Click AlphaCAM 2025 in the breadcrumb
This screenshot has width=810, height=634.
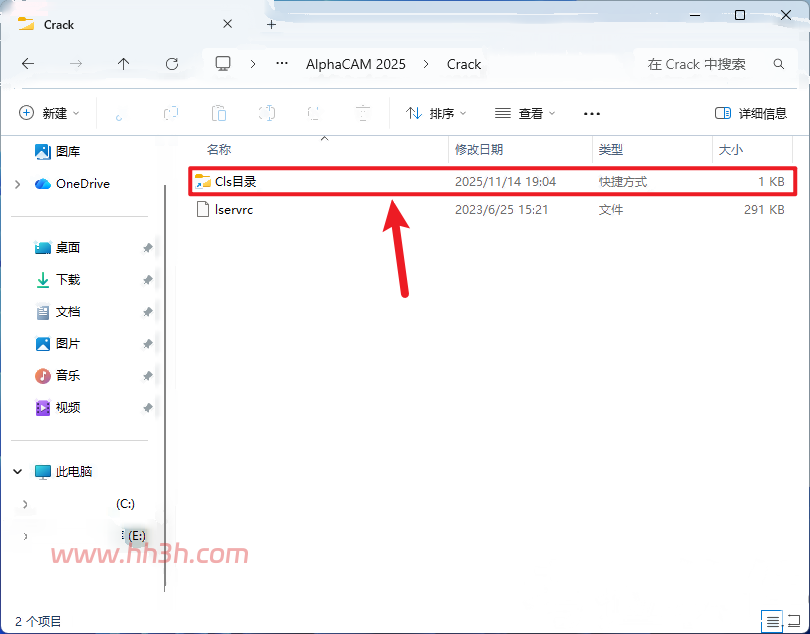(355, 64)
